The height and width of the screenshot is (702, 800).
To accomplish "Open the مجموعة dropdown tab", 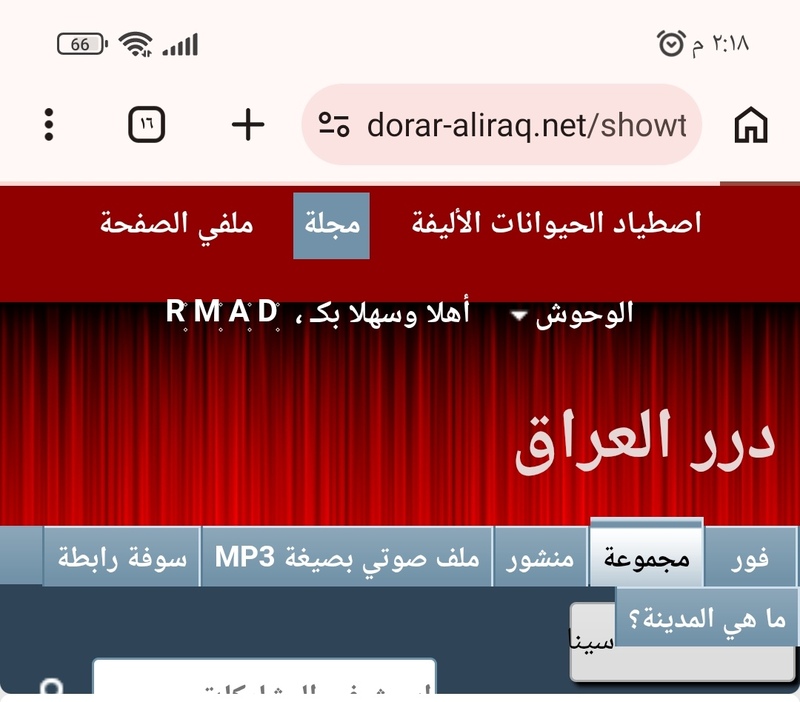I will (x=647, y=556).
